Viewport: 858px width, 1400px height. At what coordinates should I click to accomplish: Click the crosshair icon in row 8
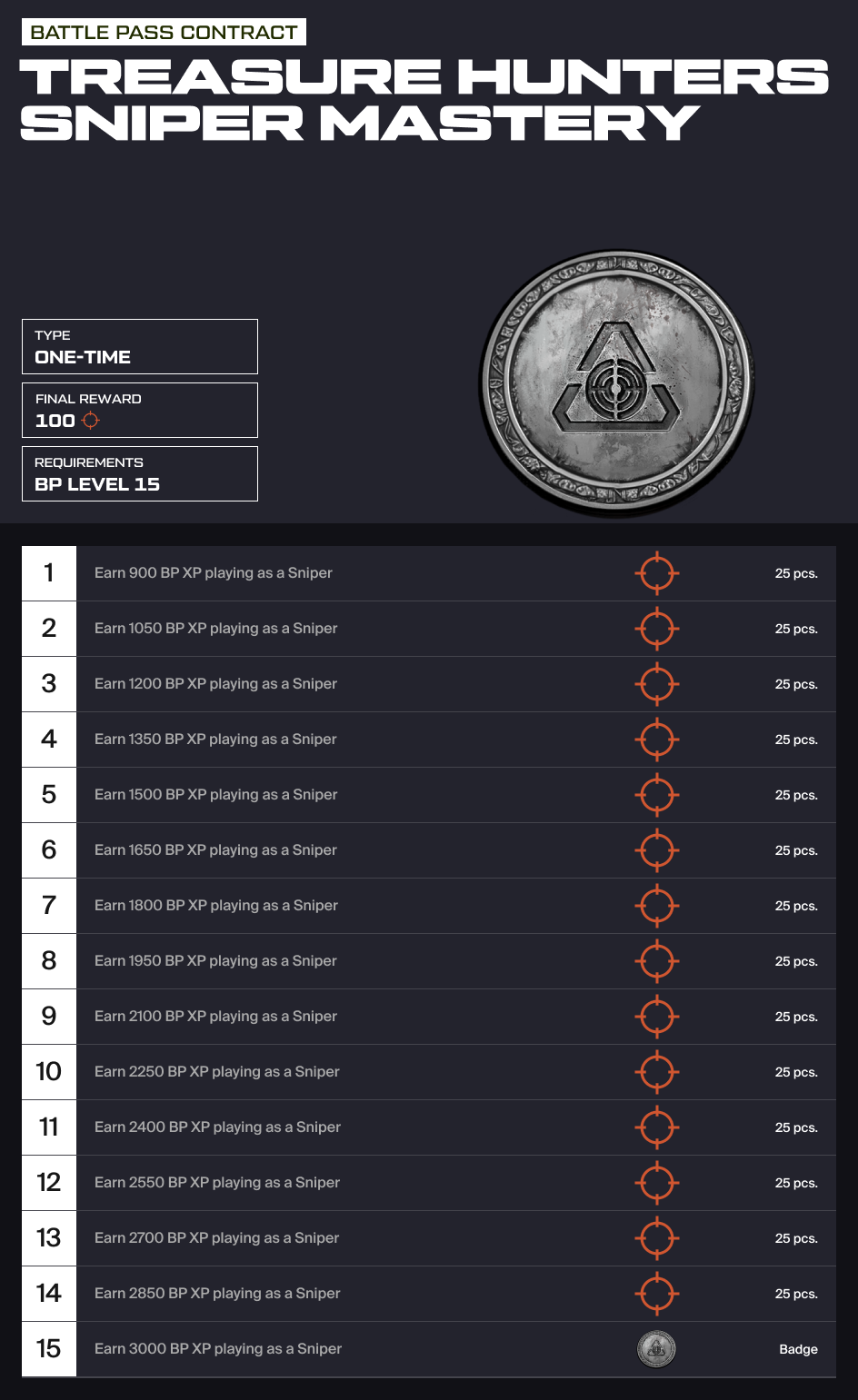(656, 961)
